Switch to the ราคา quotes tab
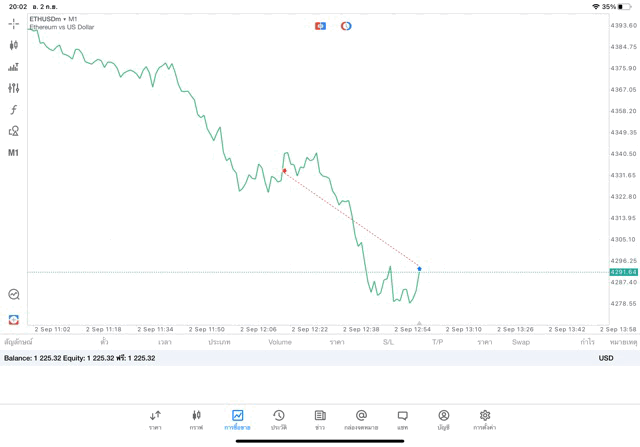640x447 pixels. tap(155, 420)
